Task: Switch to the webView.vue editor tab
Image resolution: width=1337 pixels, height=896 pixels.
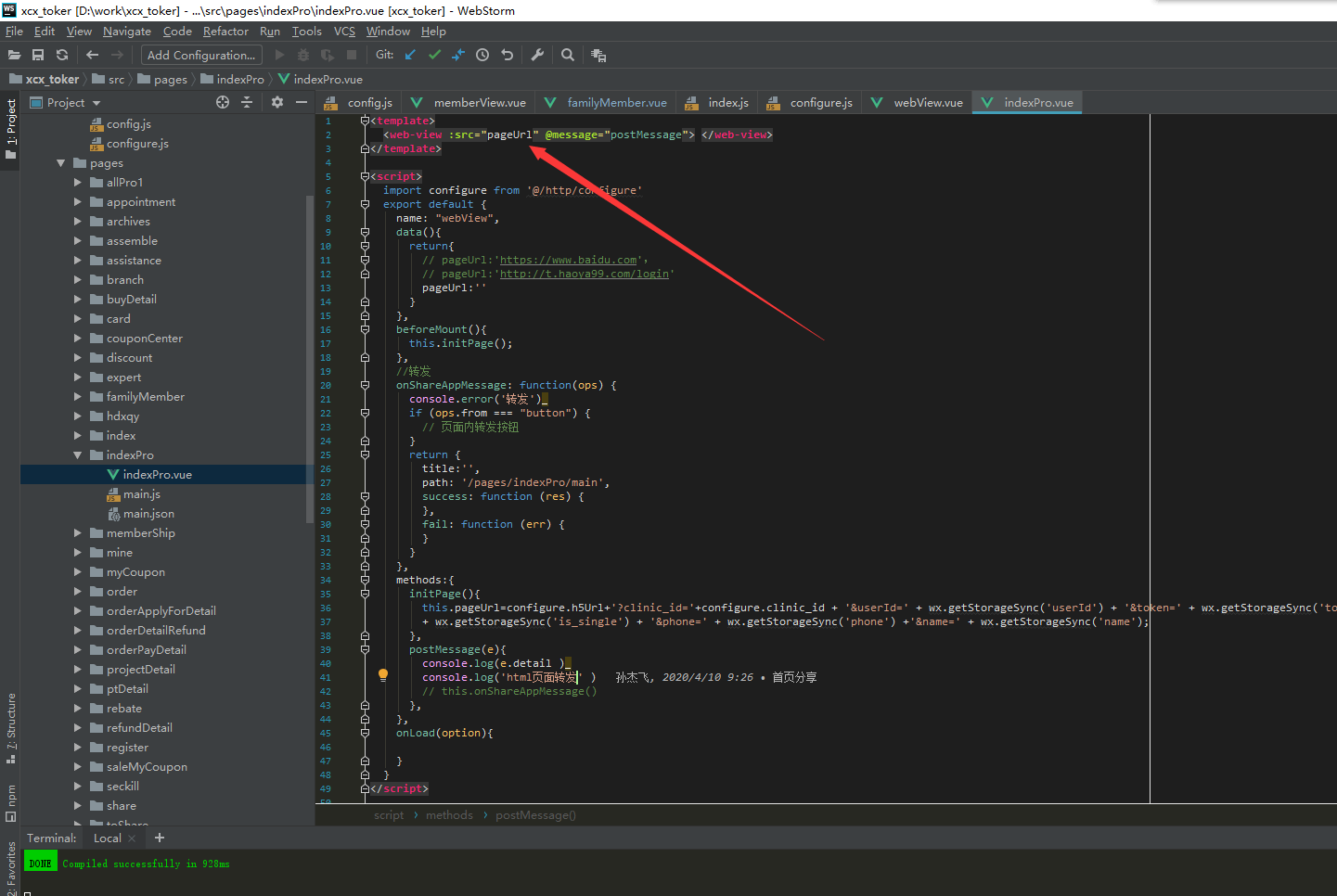Action: coord(918,103)
